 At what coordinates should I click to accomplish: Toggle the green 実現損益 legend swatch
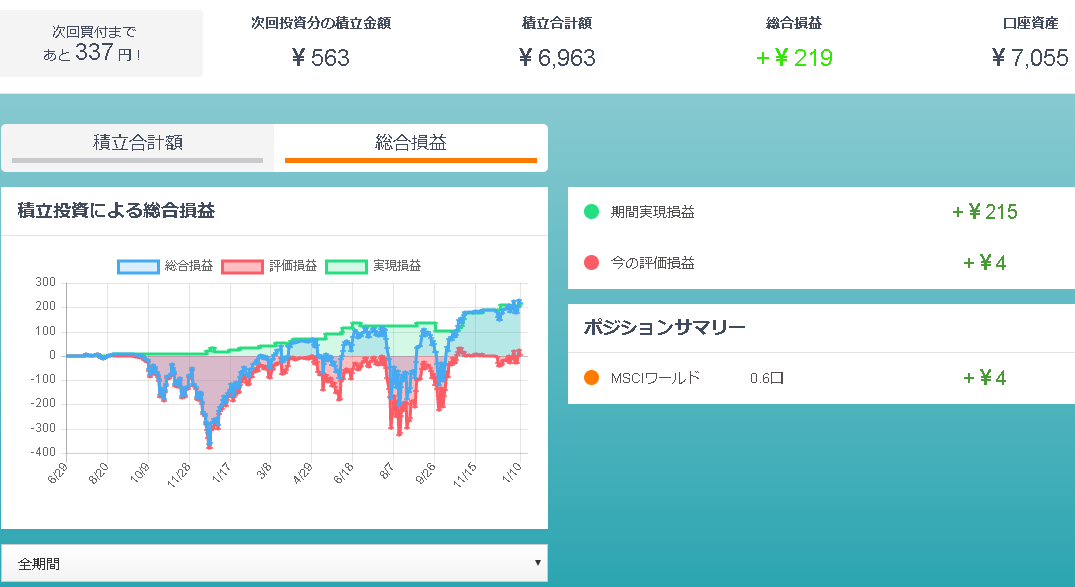tap(346, 266)
